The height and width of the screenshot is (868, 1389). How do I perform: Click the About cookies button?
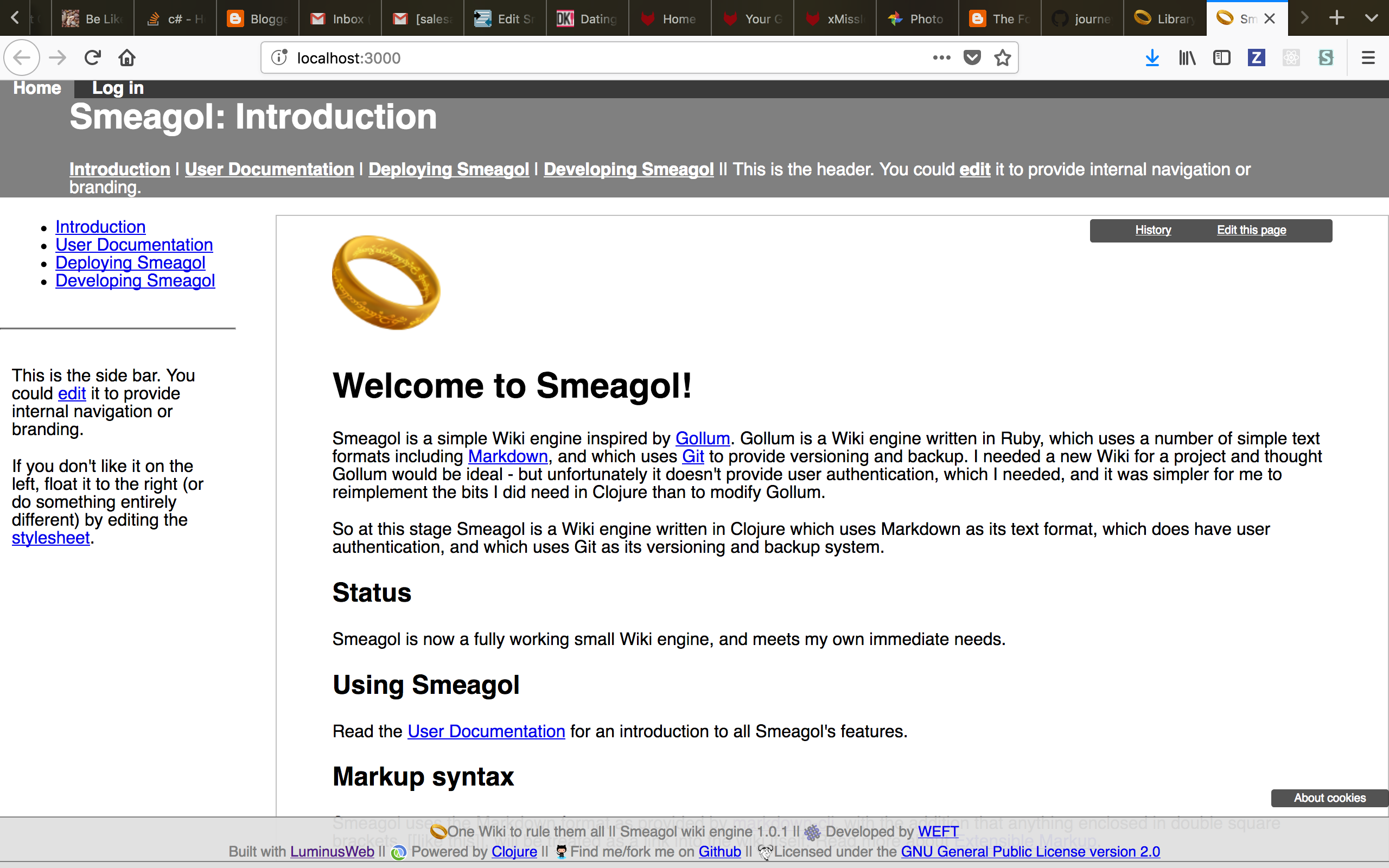point(1329,798)
